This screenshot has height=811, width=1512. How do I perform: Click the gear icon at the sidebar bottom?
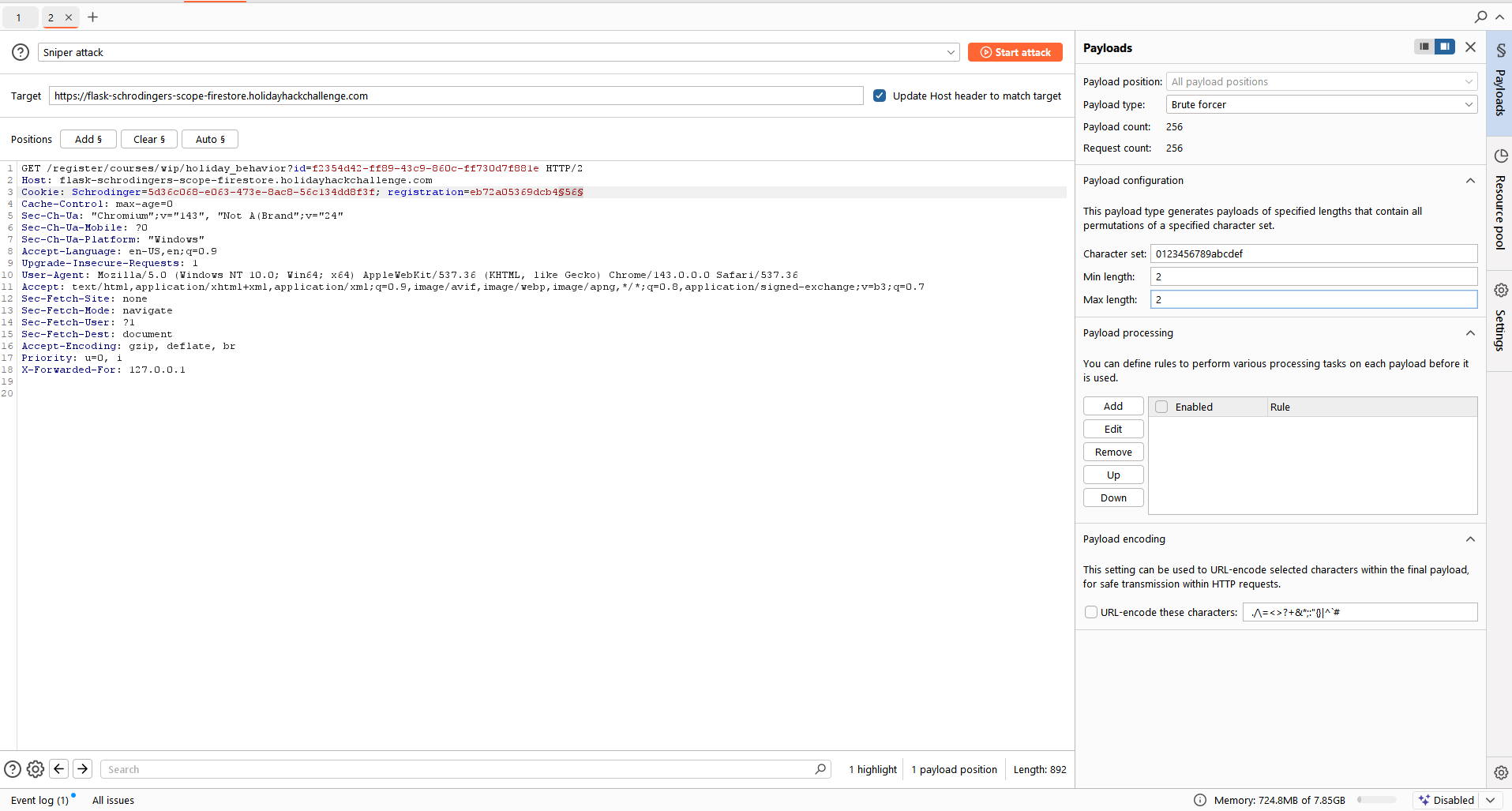pos(1501,772)
